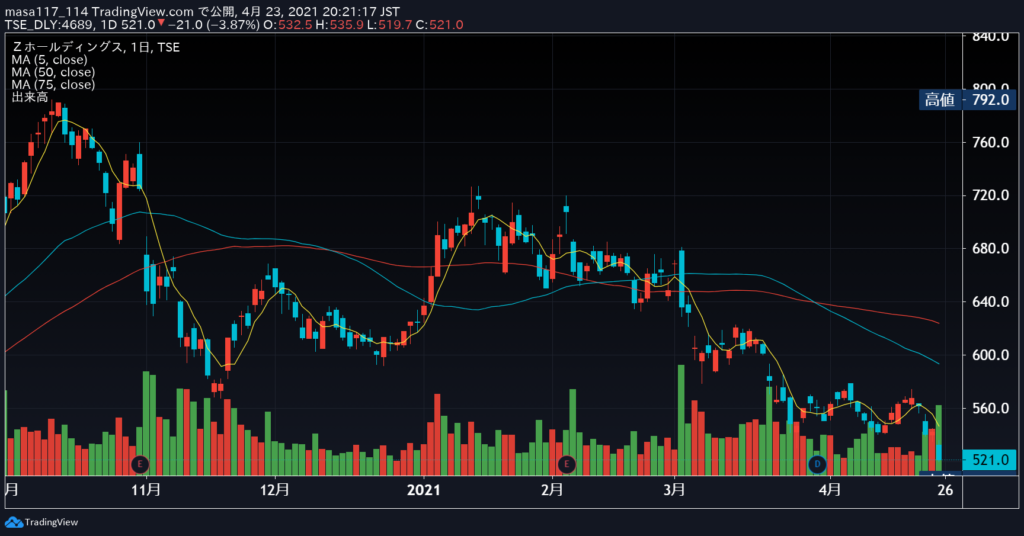Click the 2月 date axis label

point(552,490)
